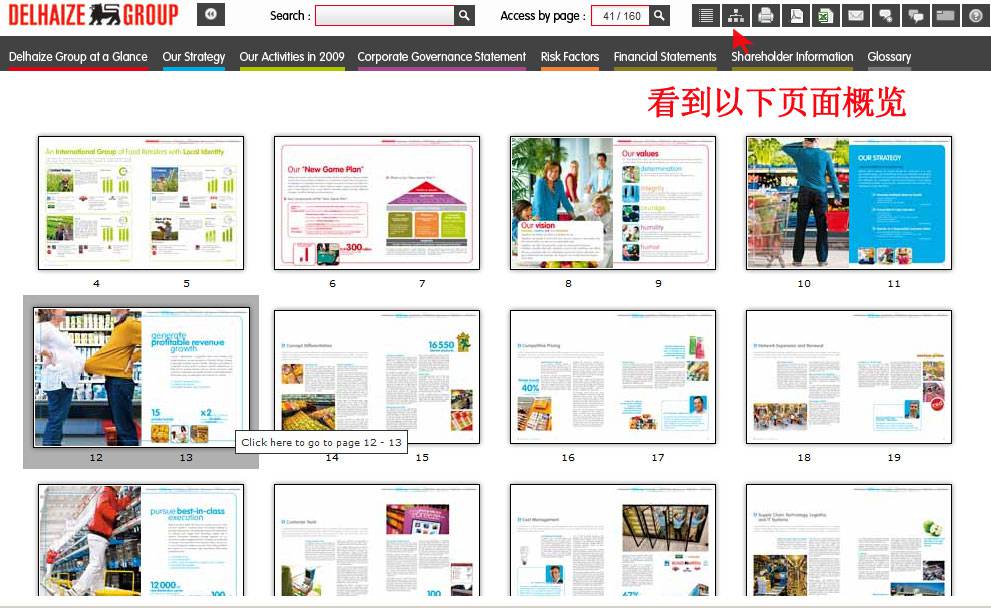Viewport: 991px width, 608px height.
Task: Open the Help question mark icon
Action: (x=974, y=15)
